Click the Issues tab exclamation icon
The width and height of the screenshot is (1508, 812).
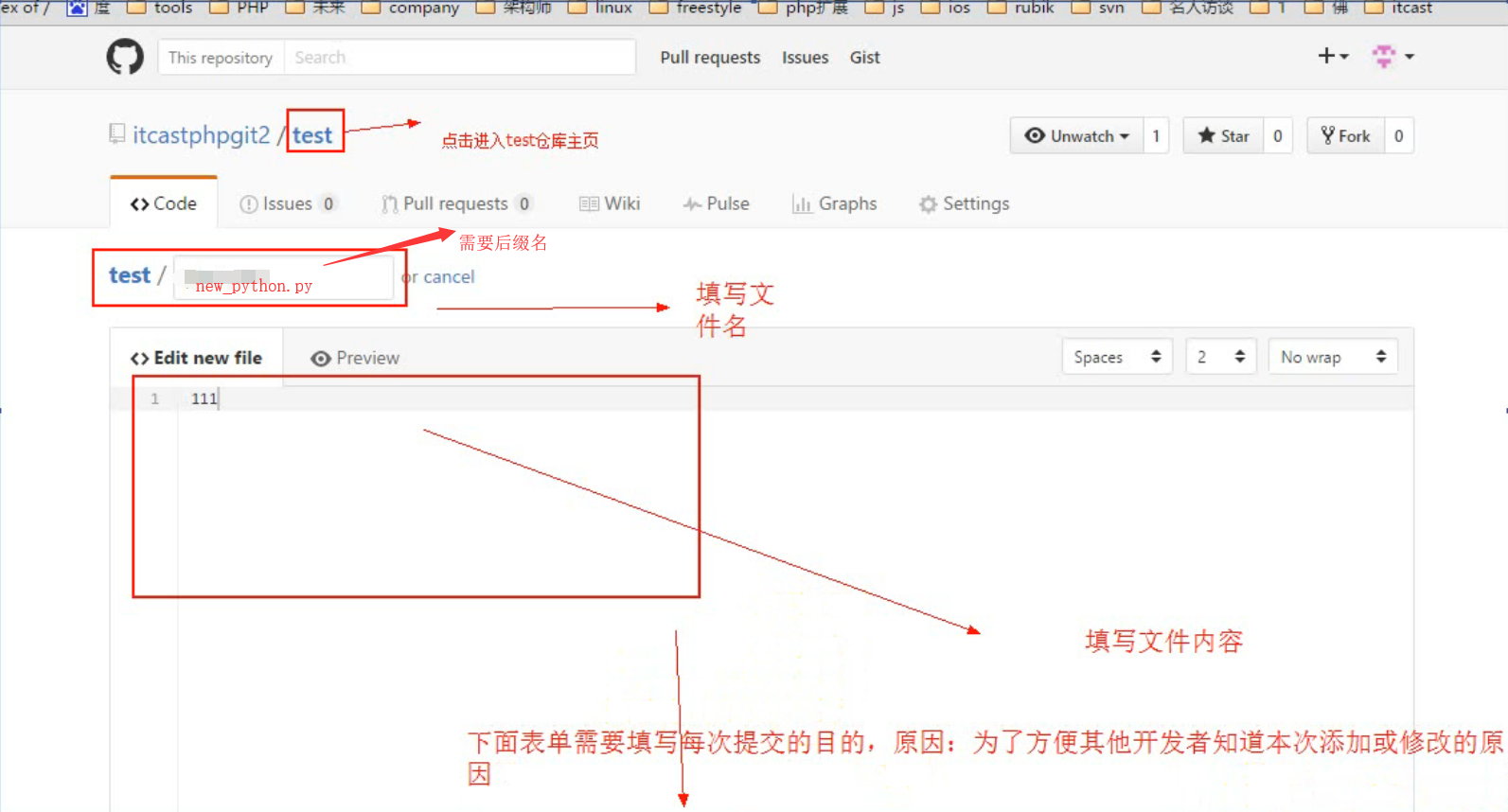pyautogui.click(x=249, y=204)
